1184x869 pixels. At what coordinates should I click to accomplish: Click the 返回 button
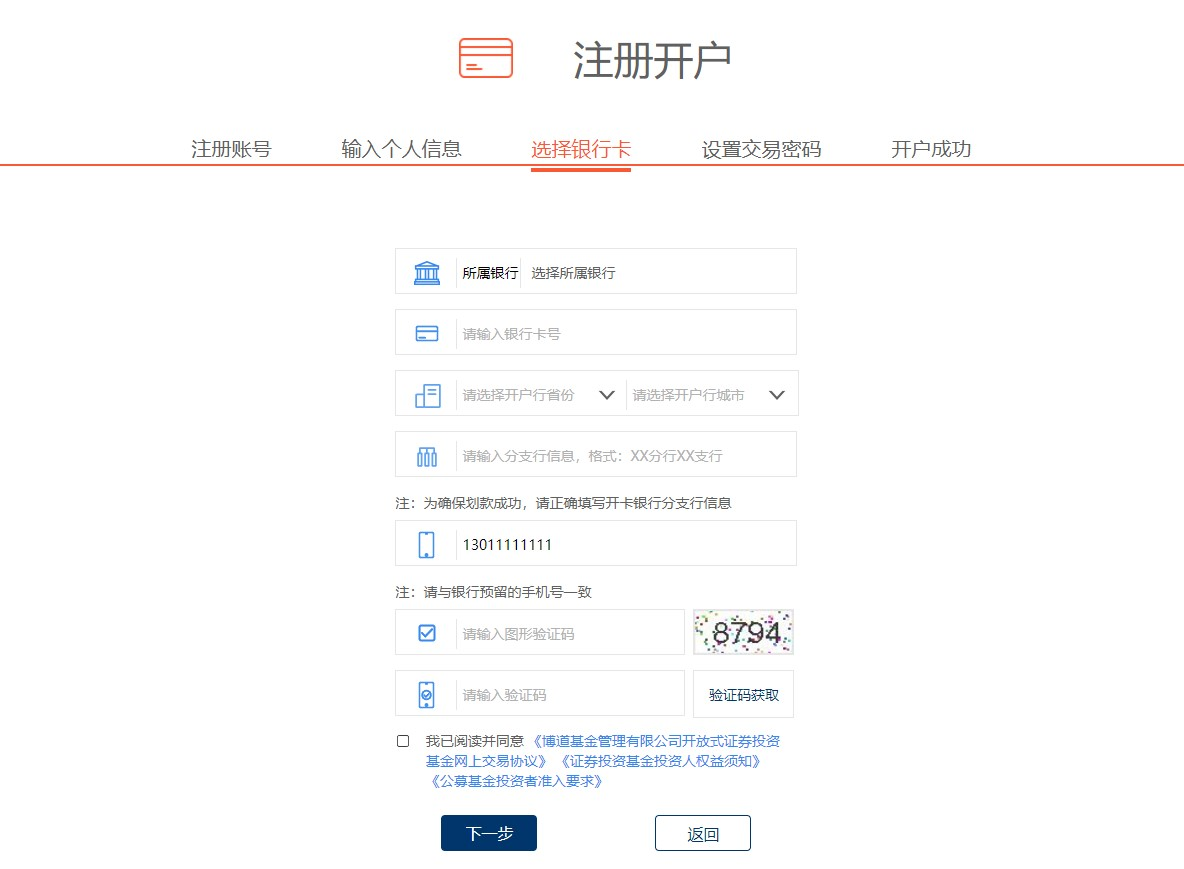pyautogui.click(x=702, y=833)
